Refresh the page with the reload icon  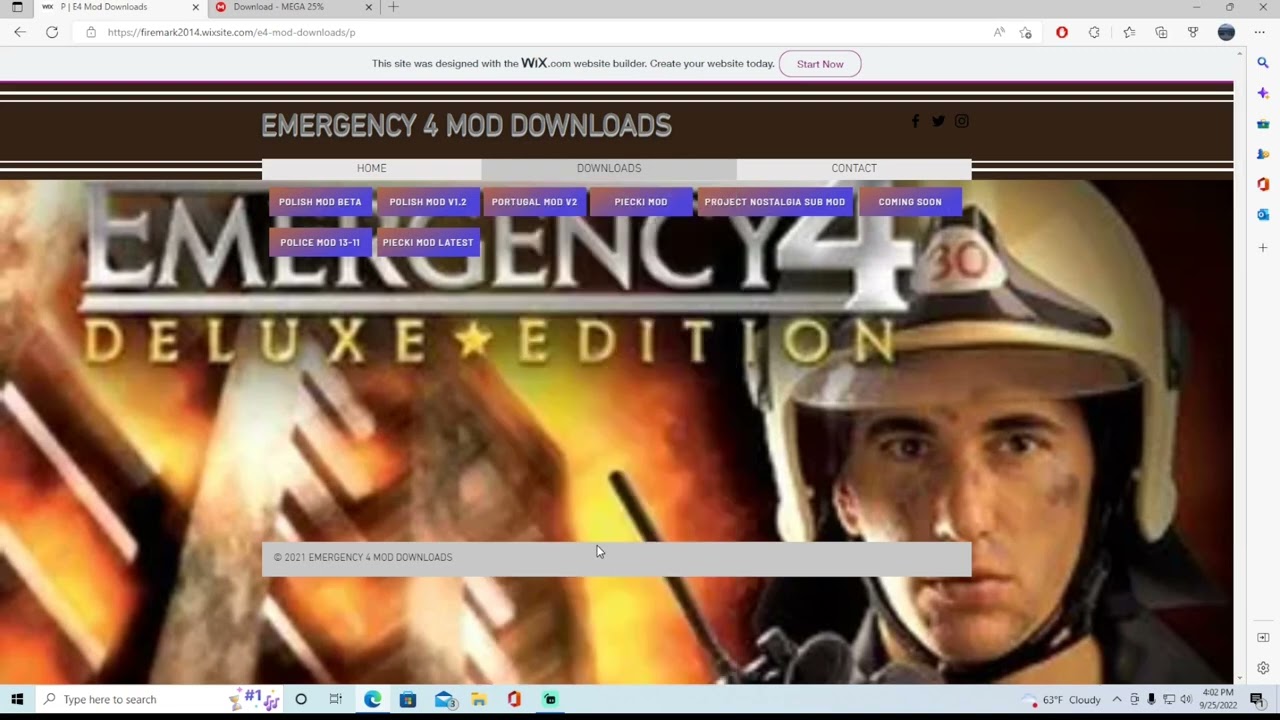(x=52, y=32)
